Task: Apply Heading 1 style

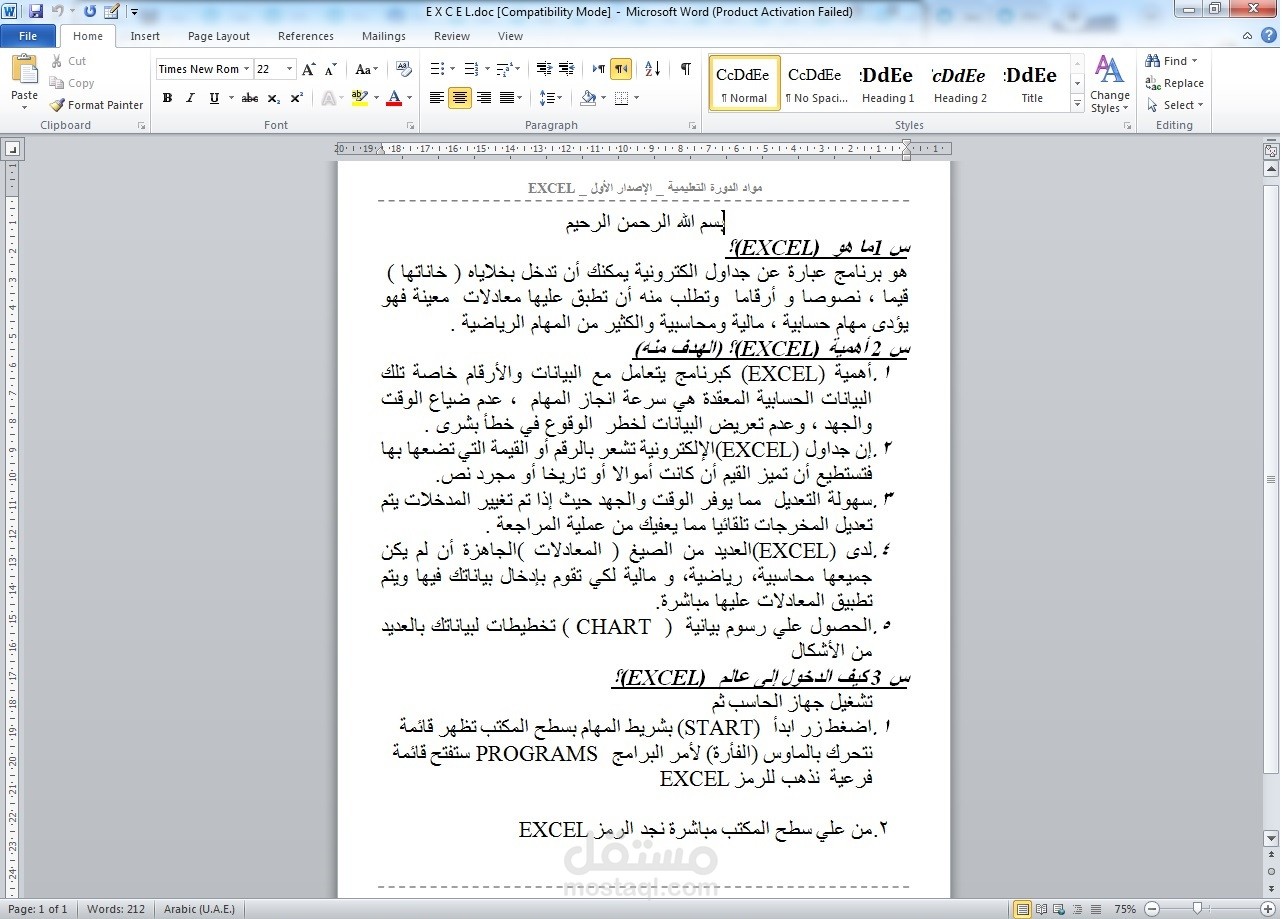Action: 888,83
